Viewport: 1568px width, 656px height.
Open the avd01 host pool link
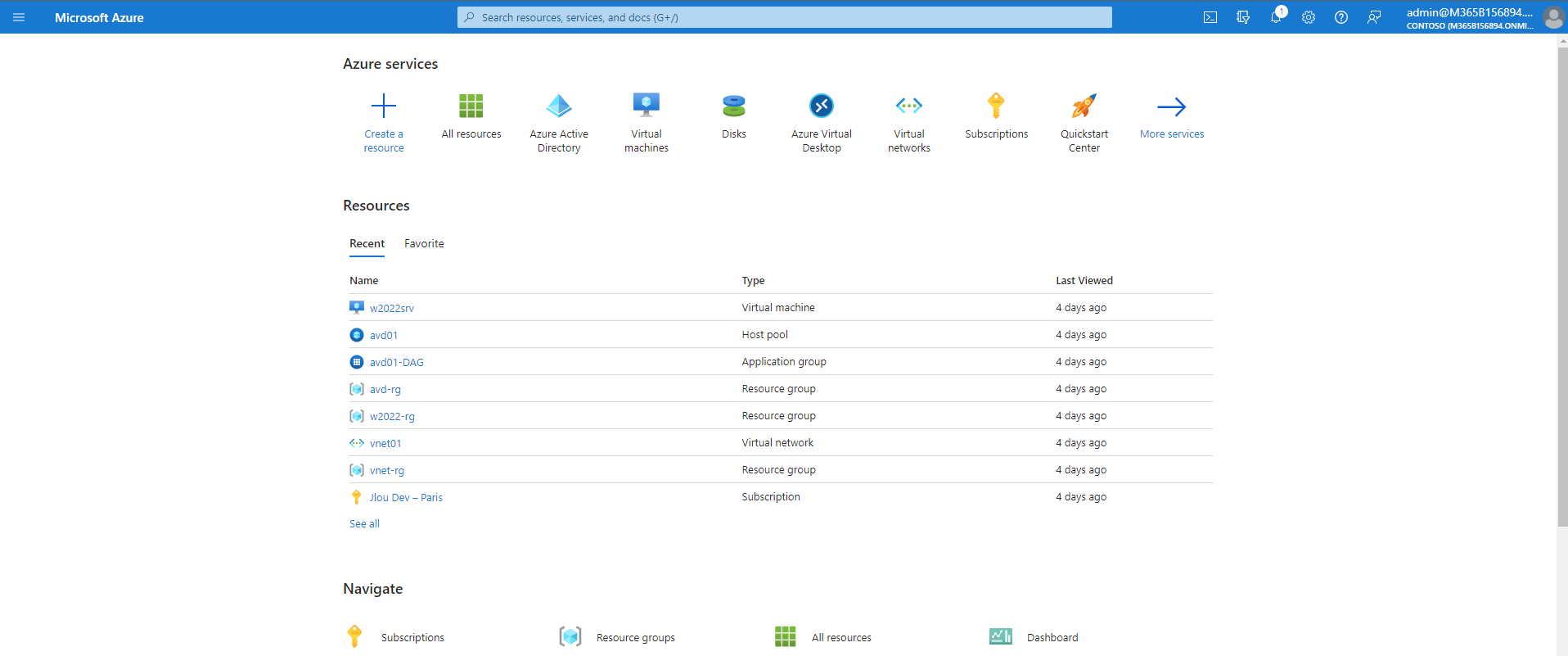[384, 335]
